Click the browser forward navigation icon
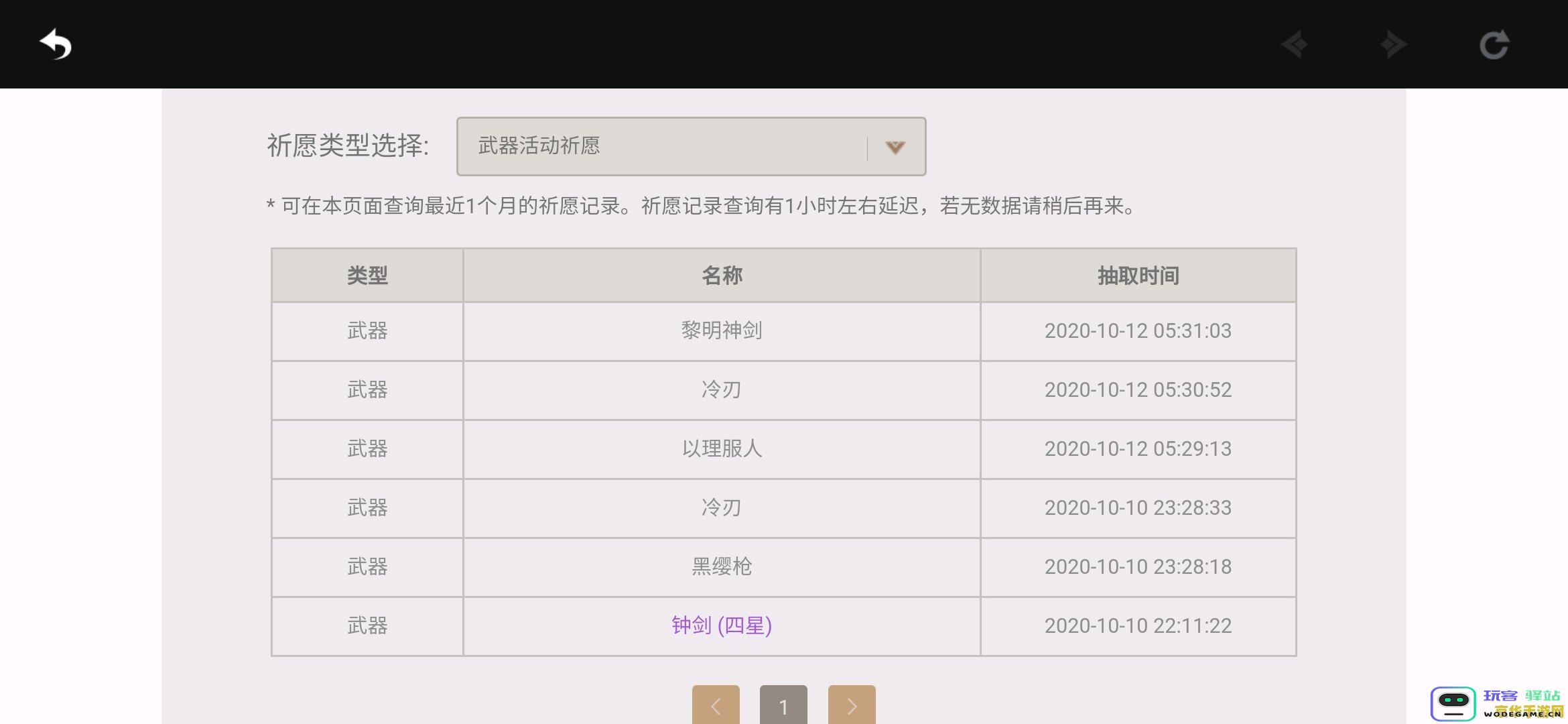 coord(1394,45)
